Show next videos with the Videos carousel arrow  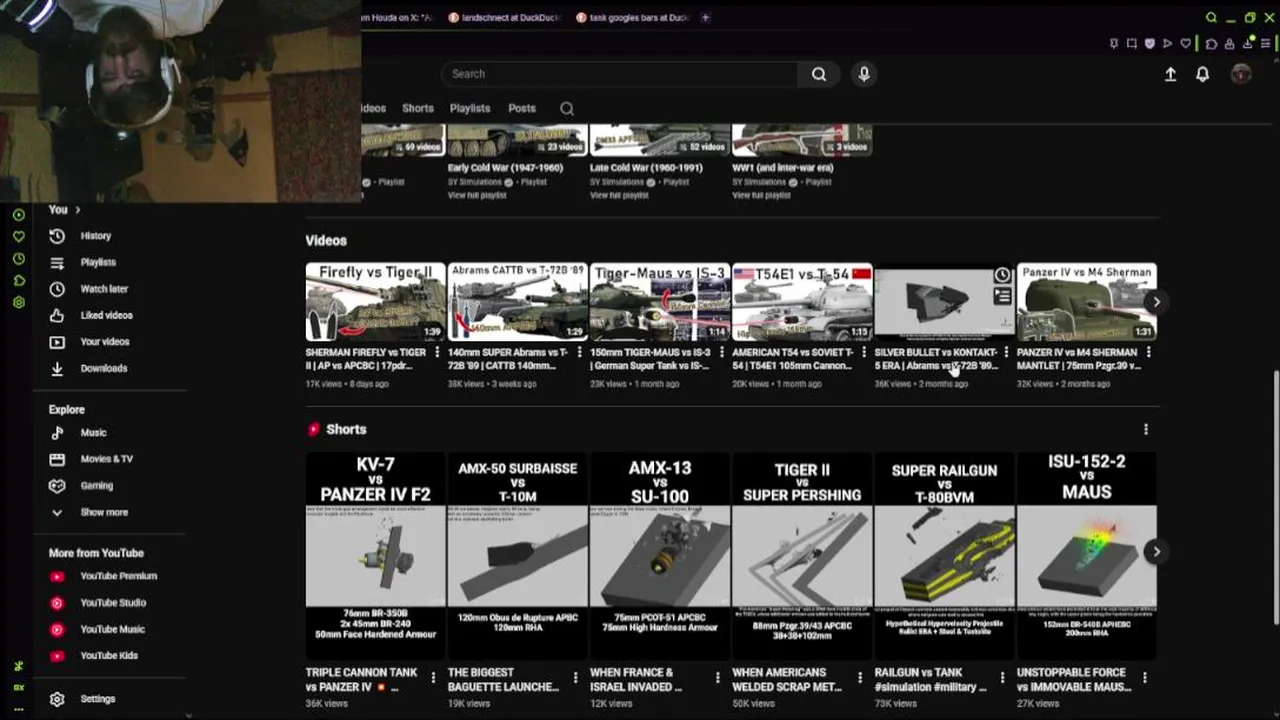(x=1156, y=302)
